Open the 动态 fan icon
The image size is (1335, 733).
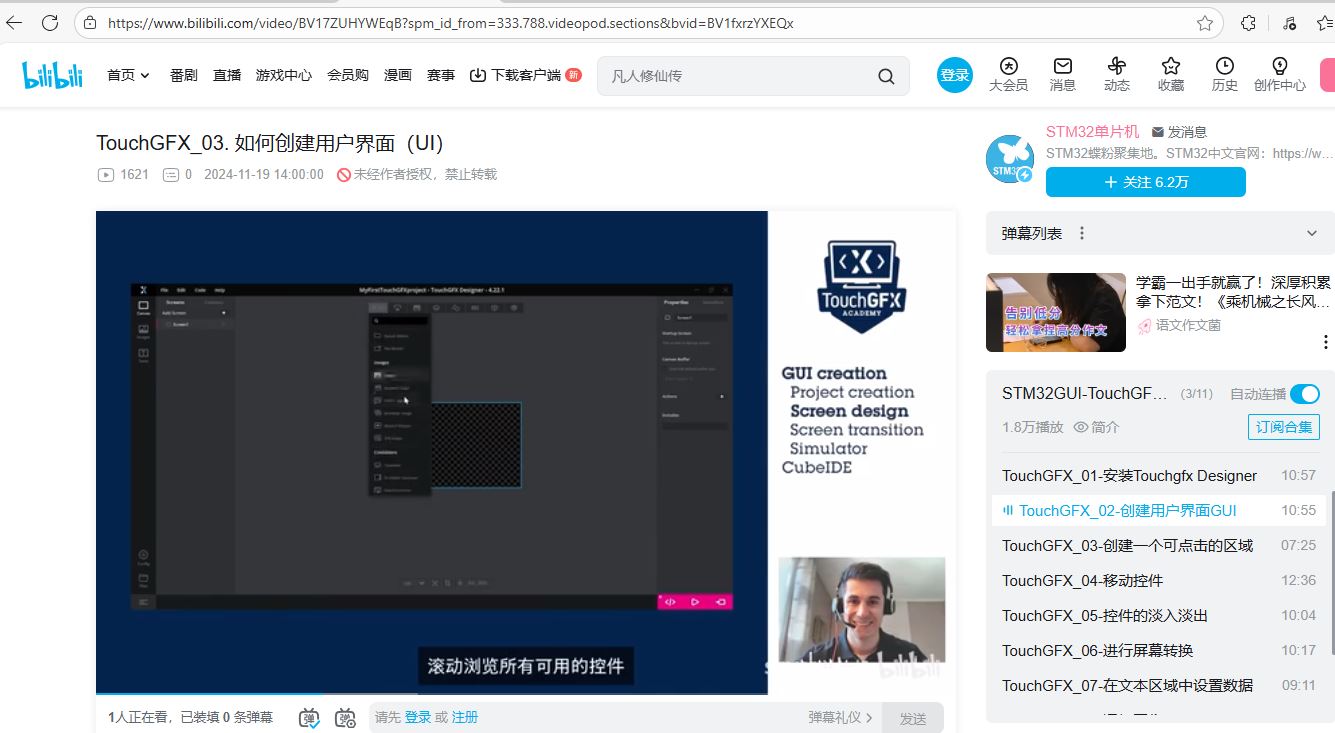click(x=1117, y=66)
